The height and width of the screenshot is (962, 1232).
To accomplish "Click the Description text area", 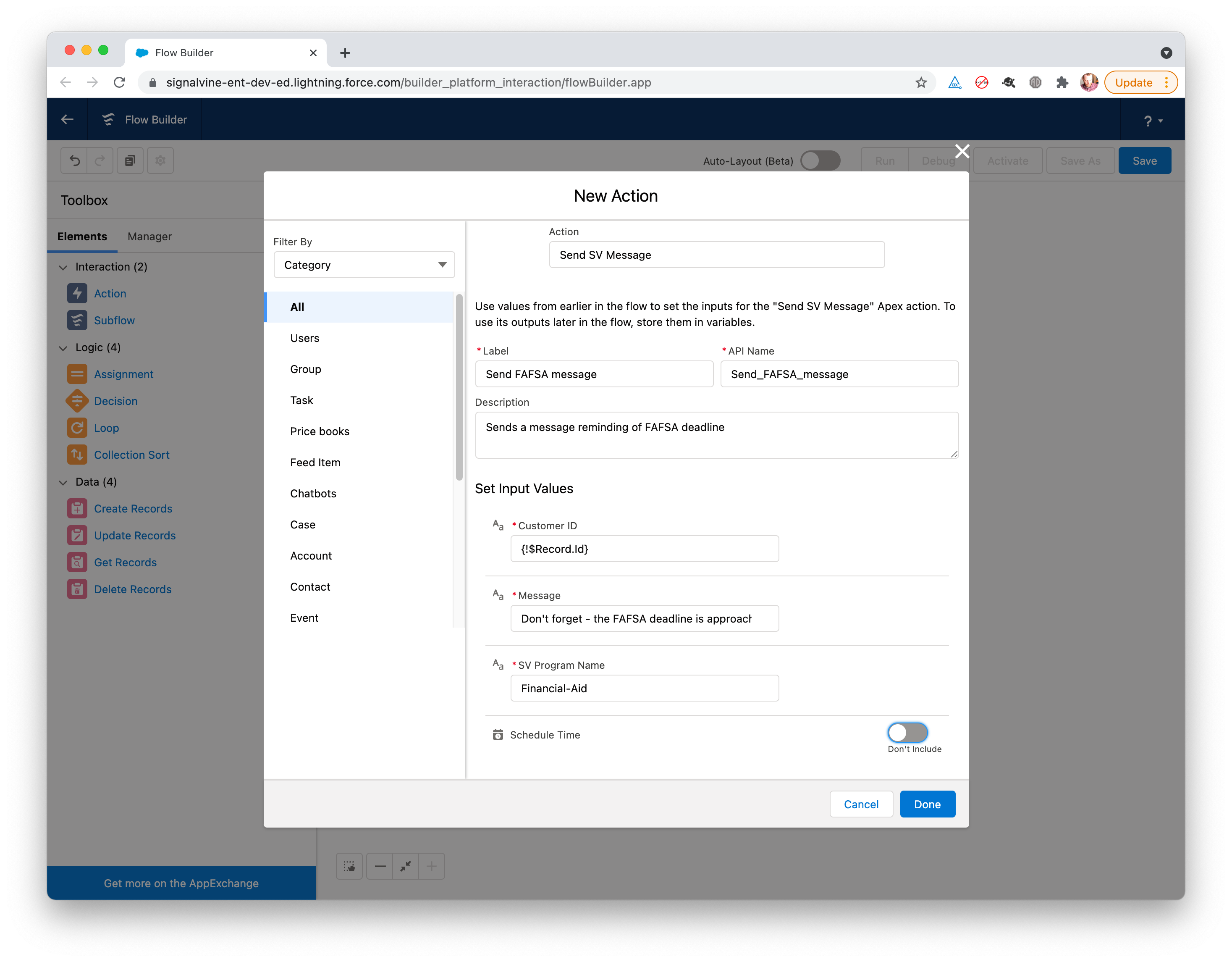I will [716, 435].
